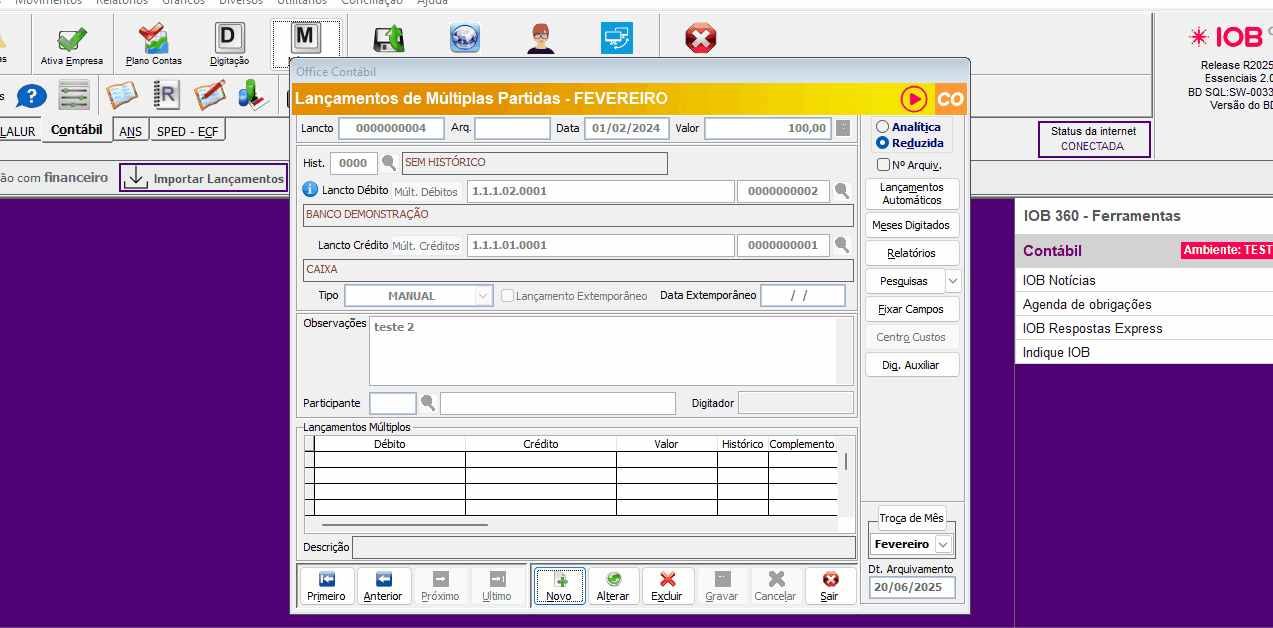Click the orange play button in header
The height and width of the screenshot is (628, 1273).
(x=913, y=99)
